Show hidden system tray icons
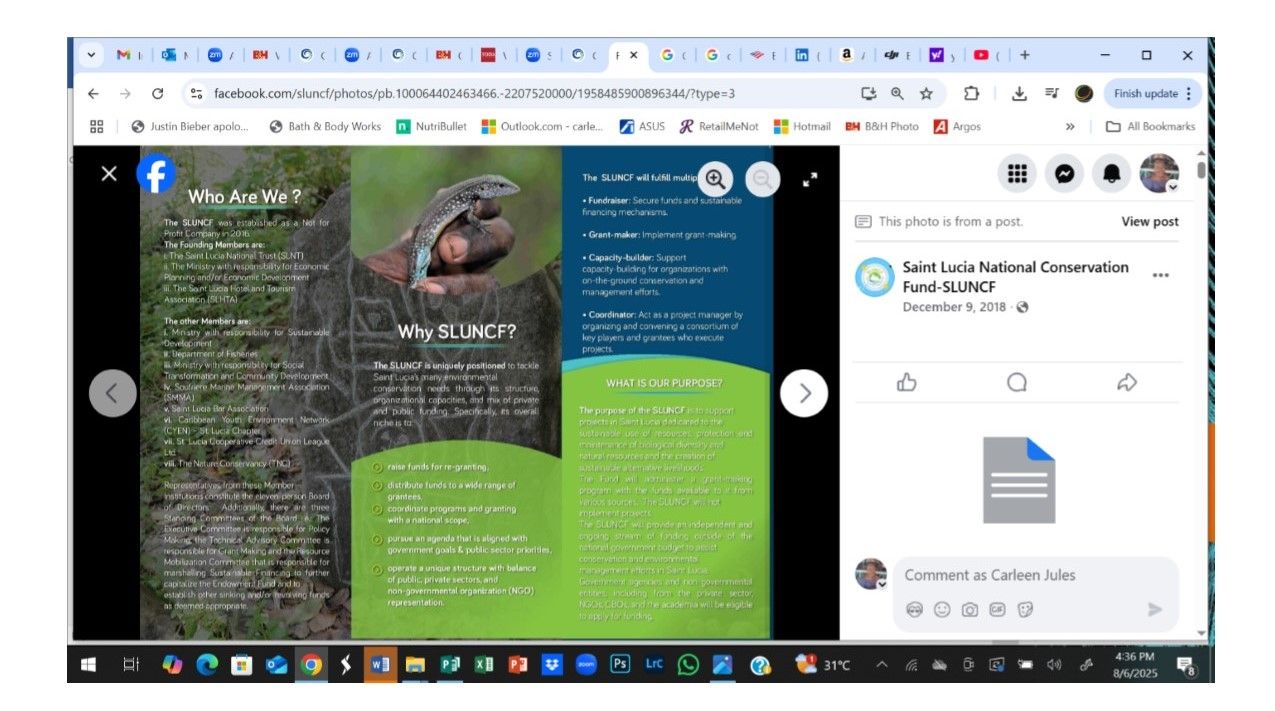The width and height of the screenshot is (1275, 711). pos(882,664)
